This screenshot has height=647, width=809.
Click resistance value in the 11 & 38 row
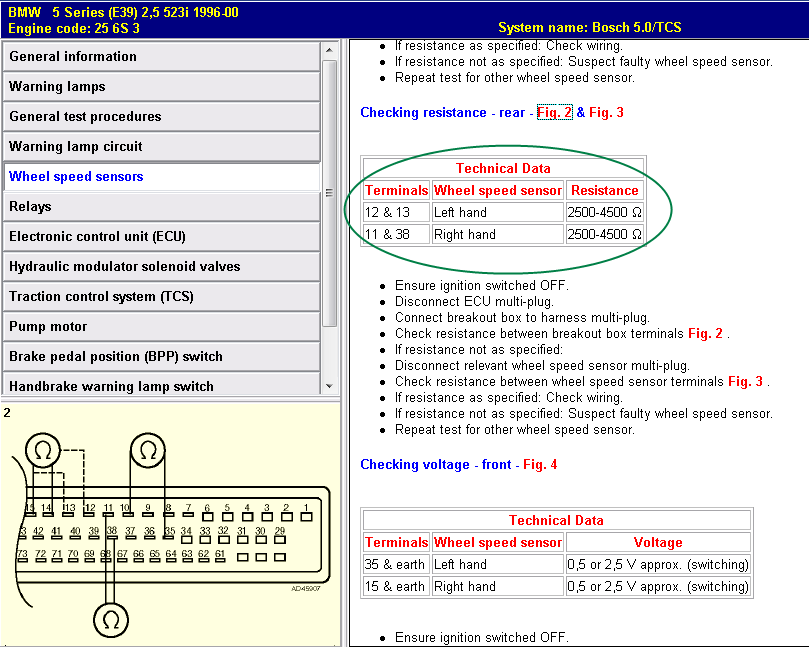[x=605, y=234]
